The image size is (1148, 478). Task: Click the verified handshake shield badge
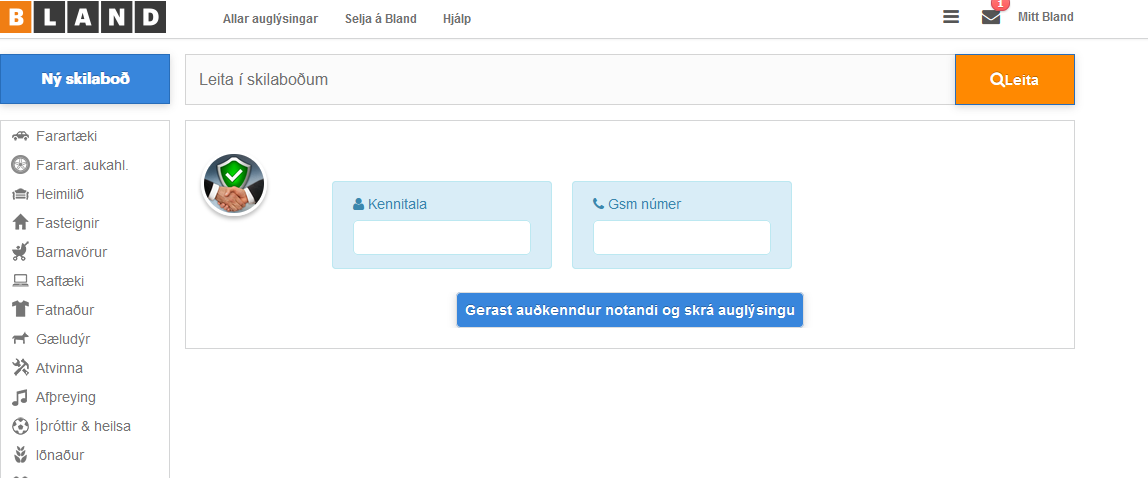(x=234, y=185)
